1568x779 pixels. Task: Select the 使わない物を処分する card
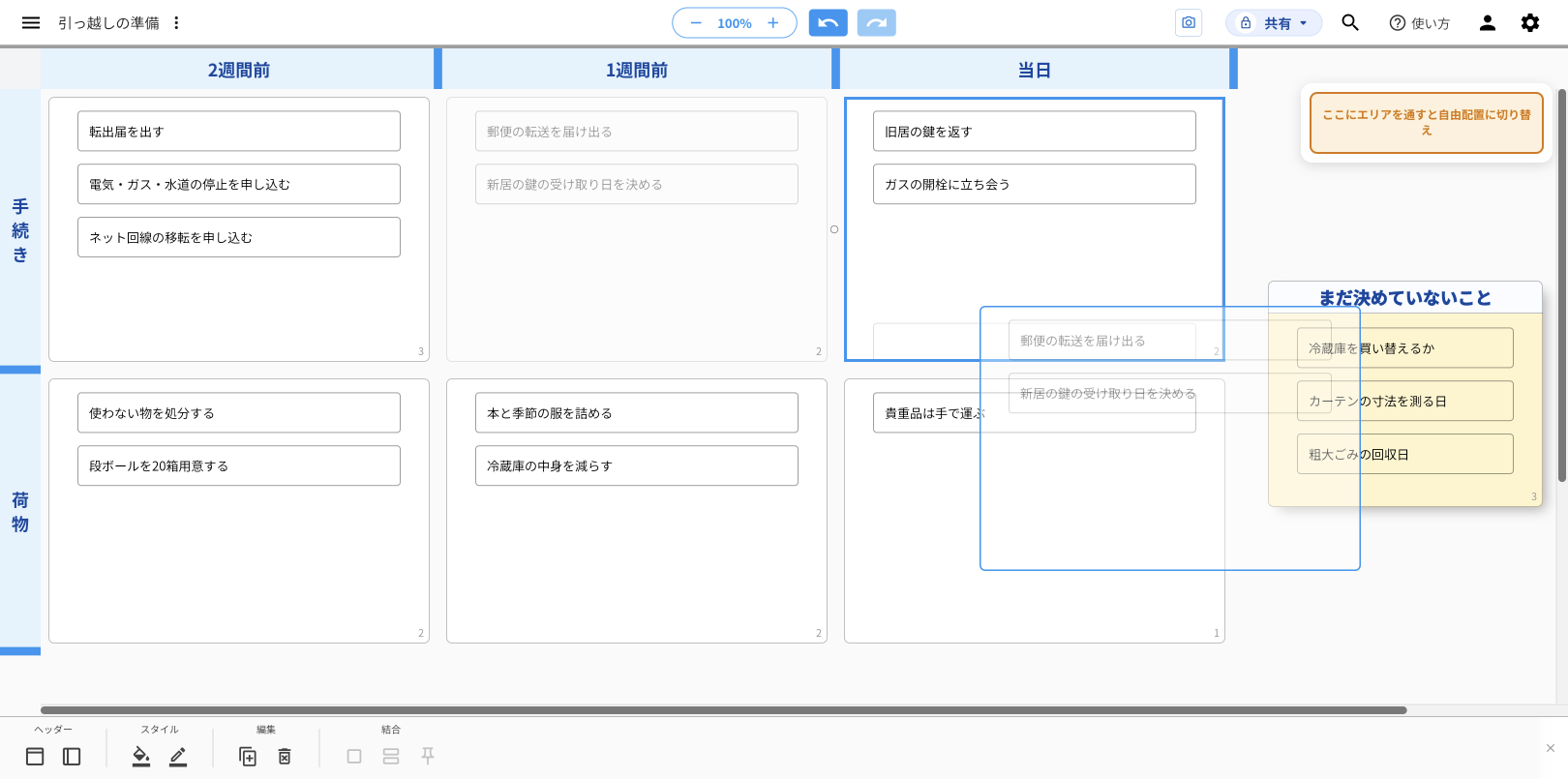point(239,413)
